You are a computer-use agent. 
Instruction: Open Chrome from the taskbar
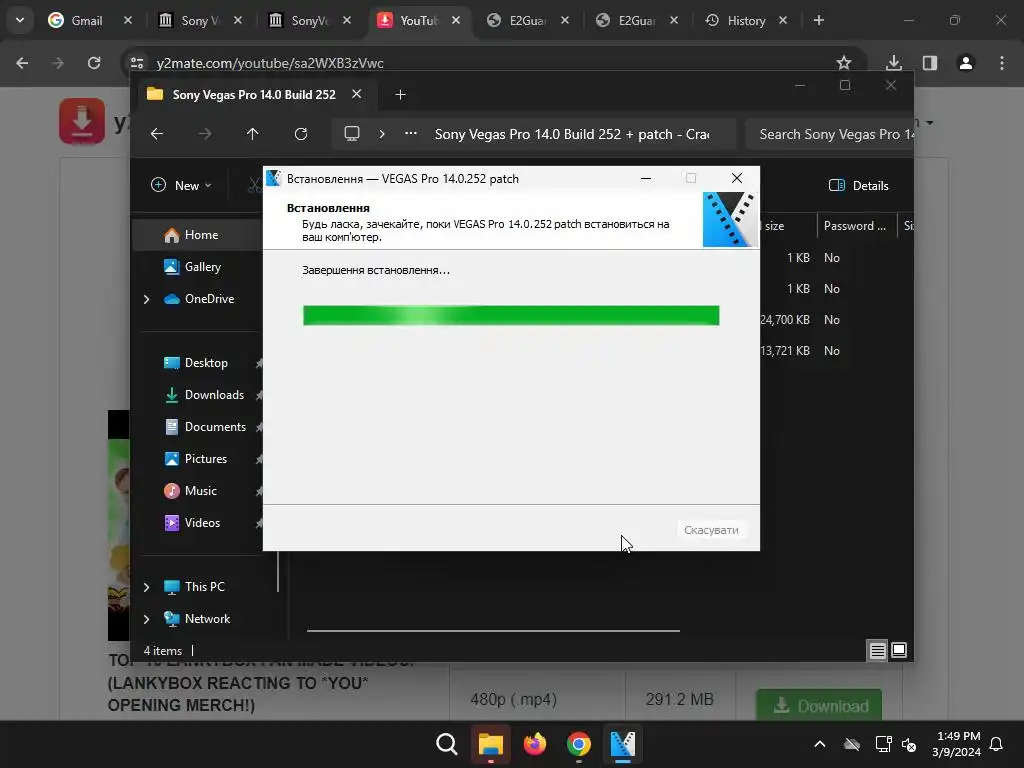tap(579, 744)
